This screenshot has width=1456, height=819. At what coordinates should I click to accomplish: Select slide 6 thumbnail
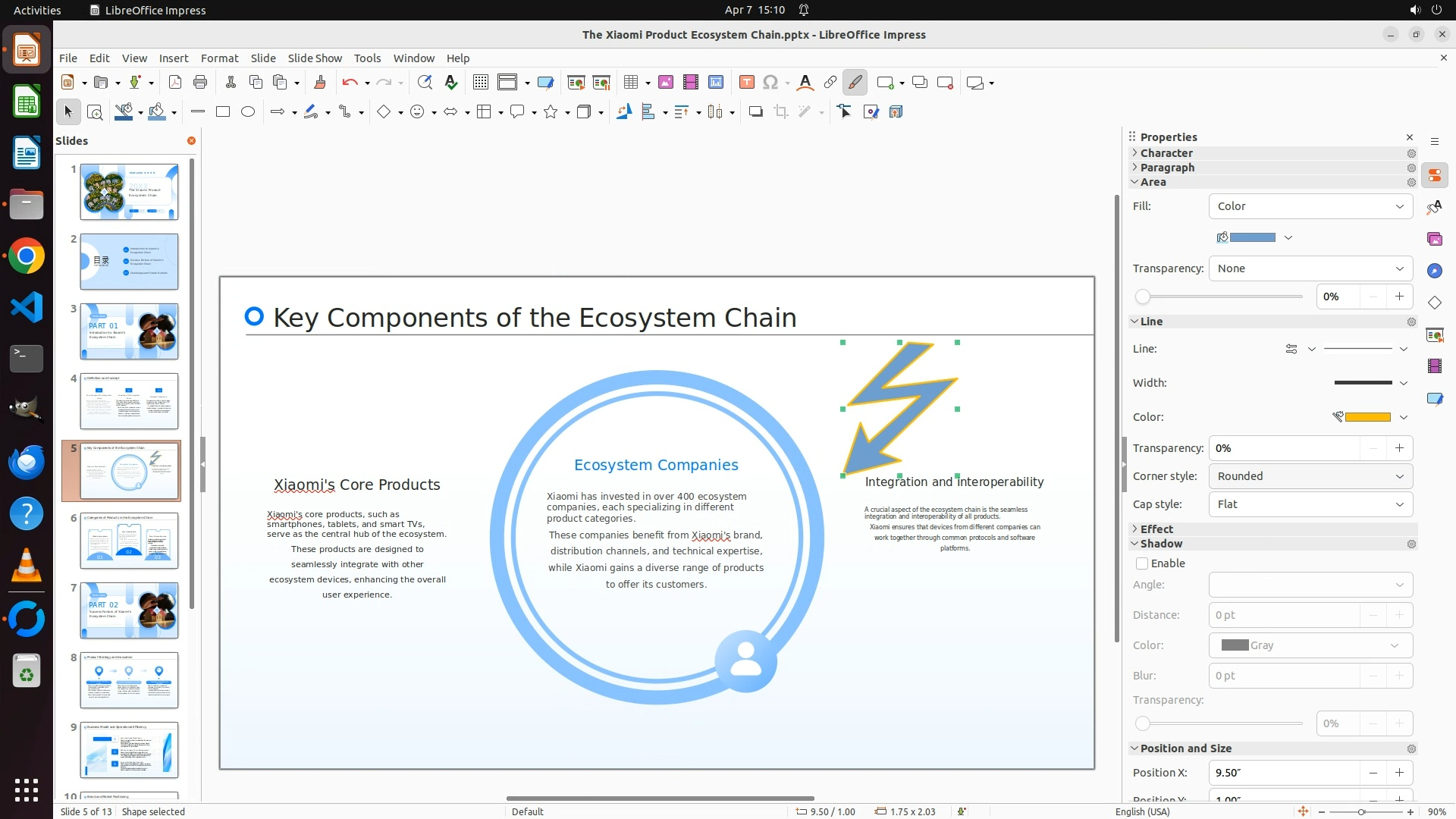click(129, 541)
